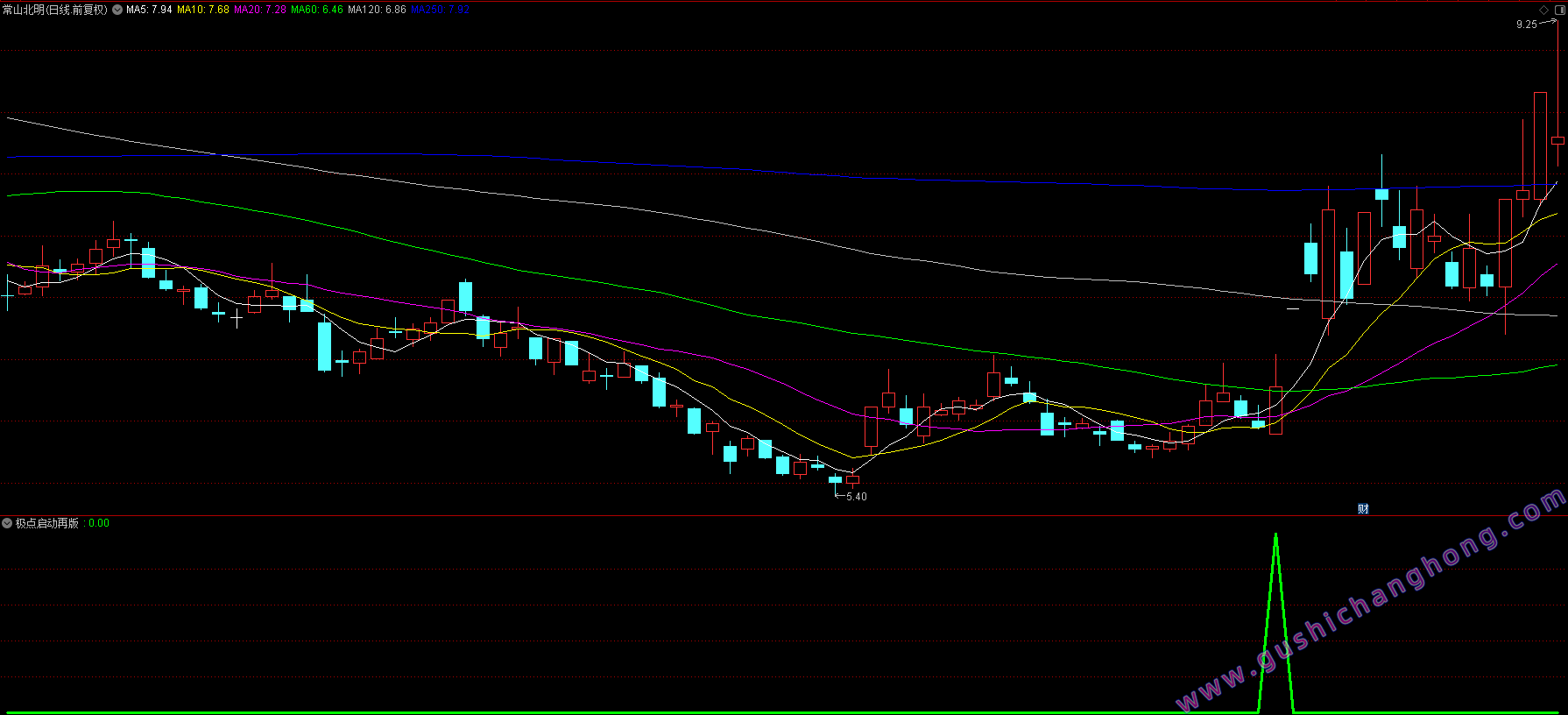
Task: Click the magenta MA20: 7.28 label
Action: click(x=260, y=10)
